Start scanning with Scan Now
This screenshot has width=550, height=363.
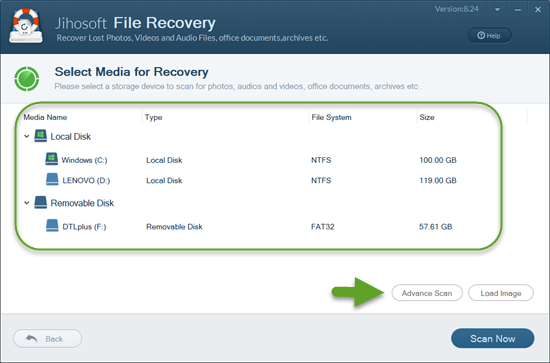tap(492, 338)
